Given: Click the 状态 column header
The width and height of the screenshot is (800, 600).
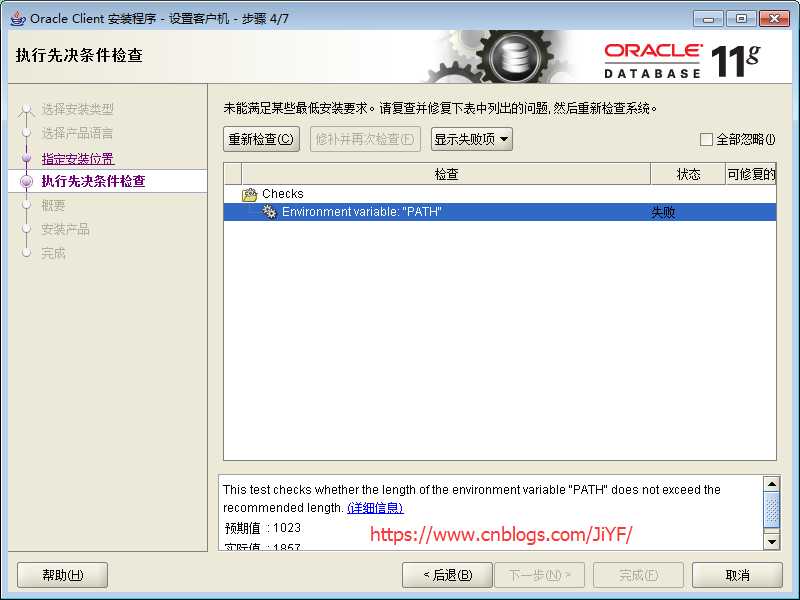Looking at the screenshot, I should (x=688, y=174).
